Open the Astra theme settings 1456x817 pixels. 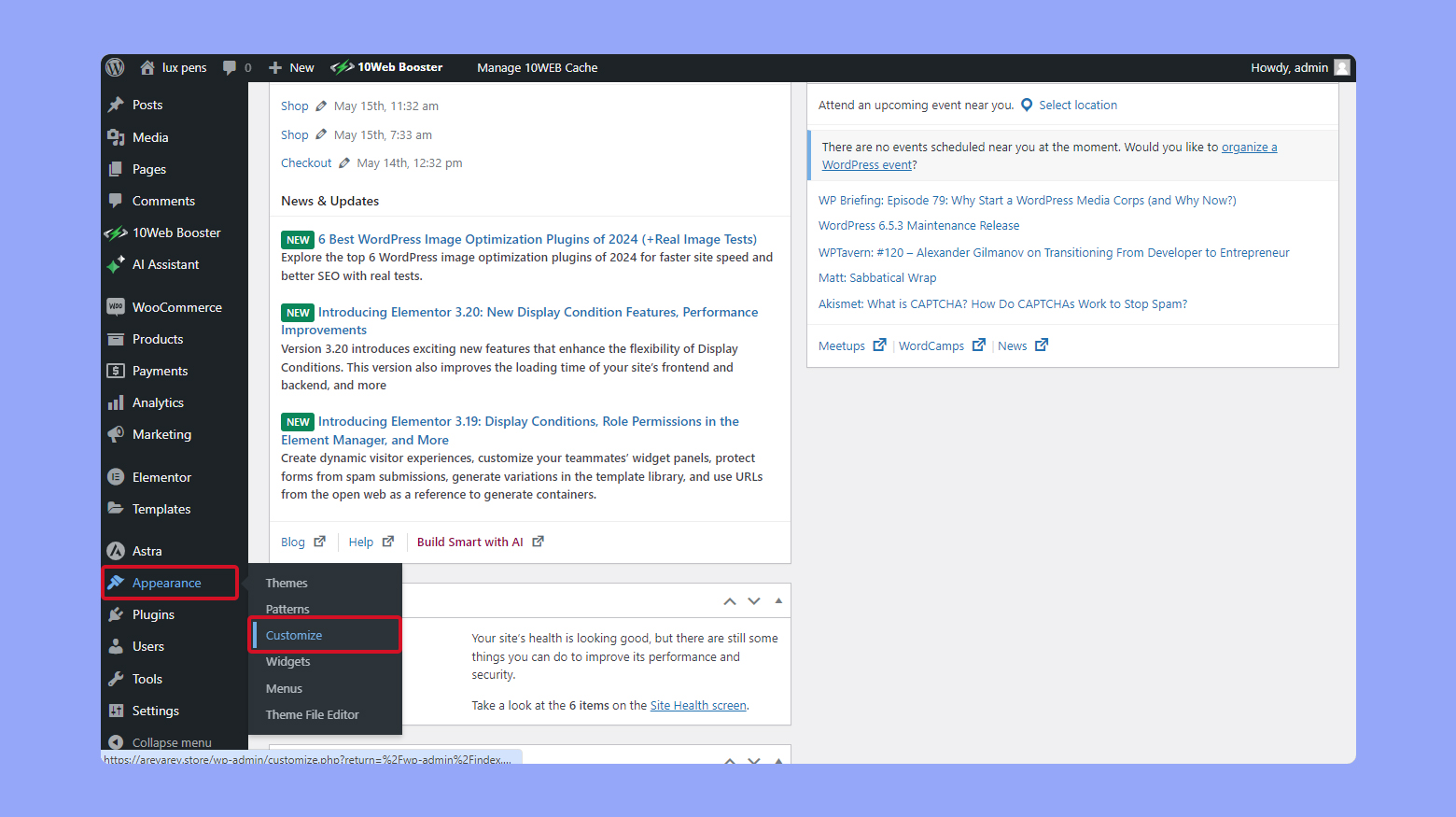pos(146,550)
